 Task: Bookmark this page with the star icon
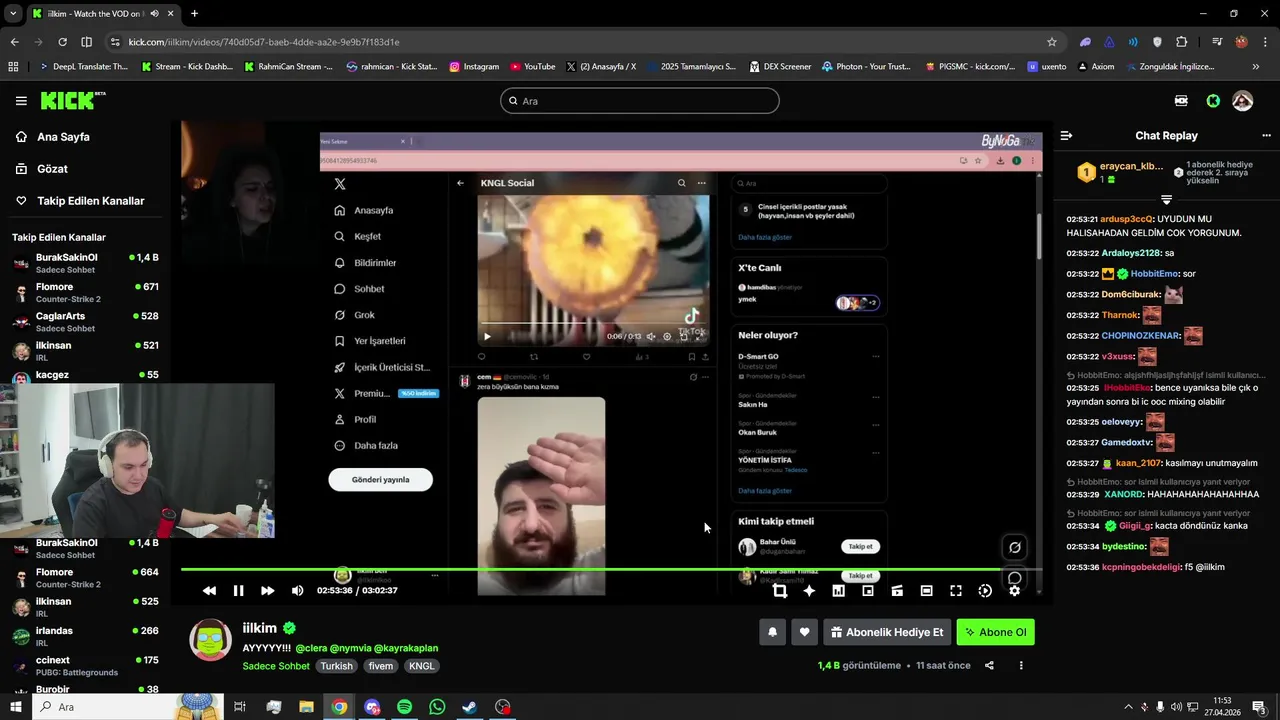(1052, 42)
